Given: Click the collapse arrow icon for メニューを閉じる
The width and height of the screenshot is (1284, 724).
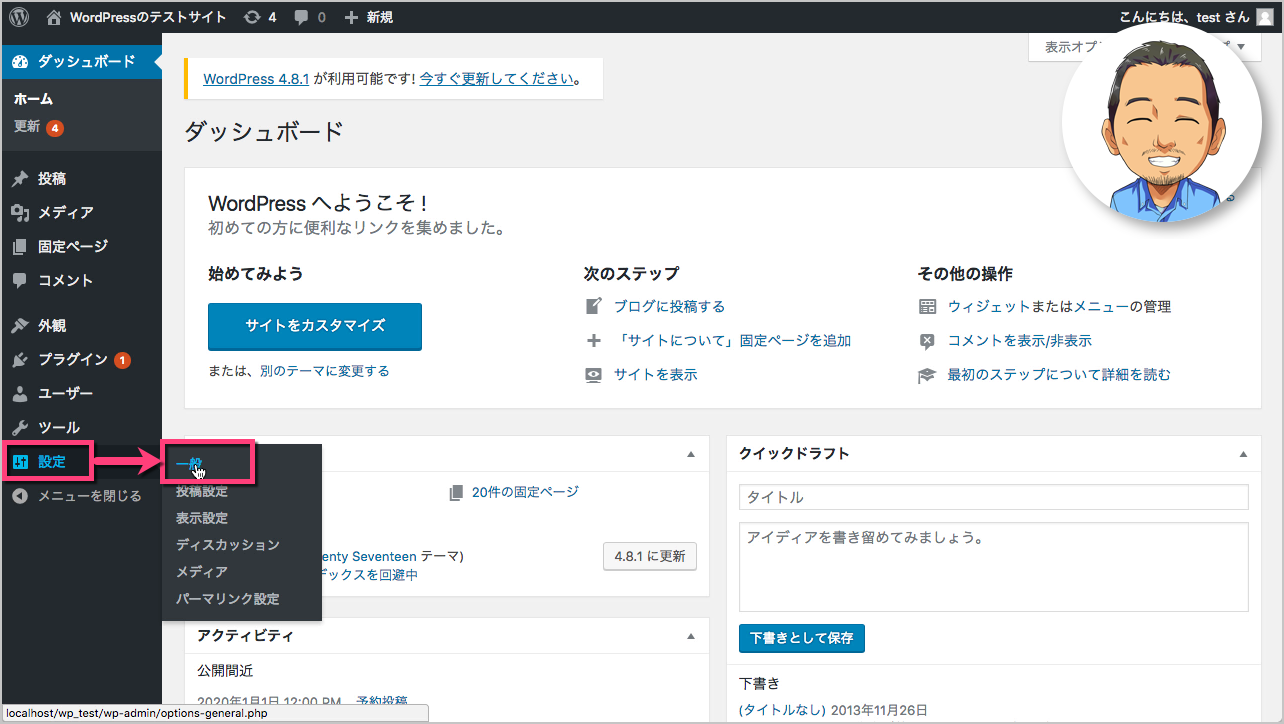Looking at the screenshot, I should click(20, 496).
